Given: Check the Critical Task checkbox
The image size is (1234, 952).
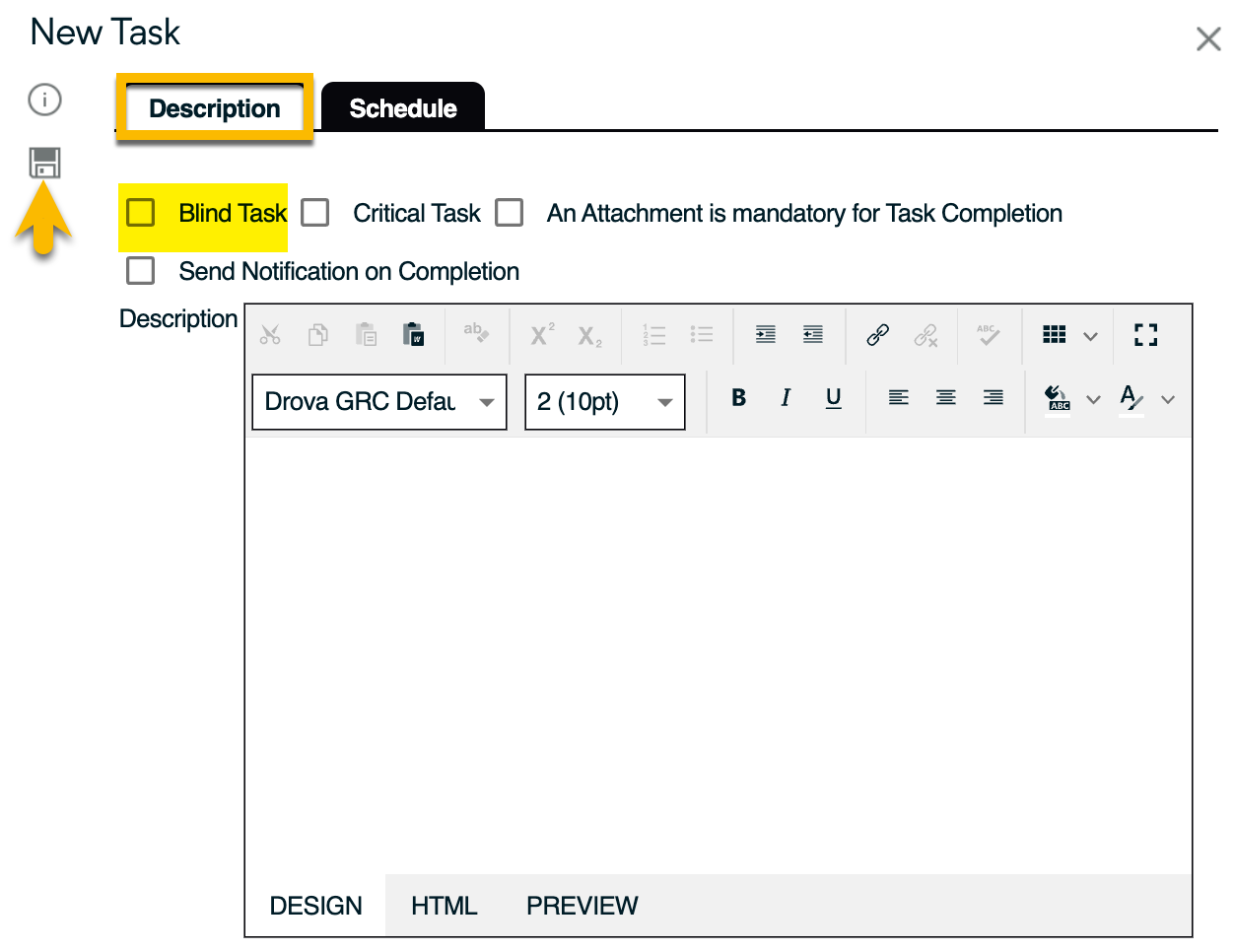Looking at the screenshot, I should (315, 213).
